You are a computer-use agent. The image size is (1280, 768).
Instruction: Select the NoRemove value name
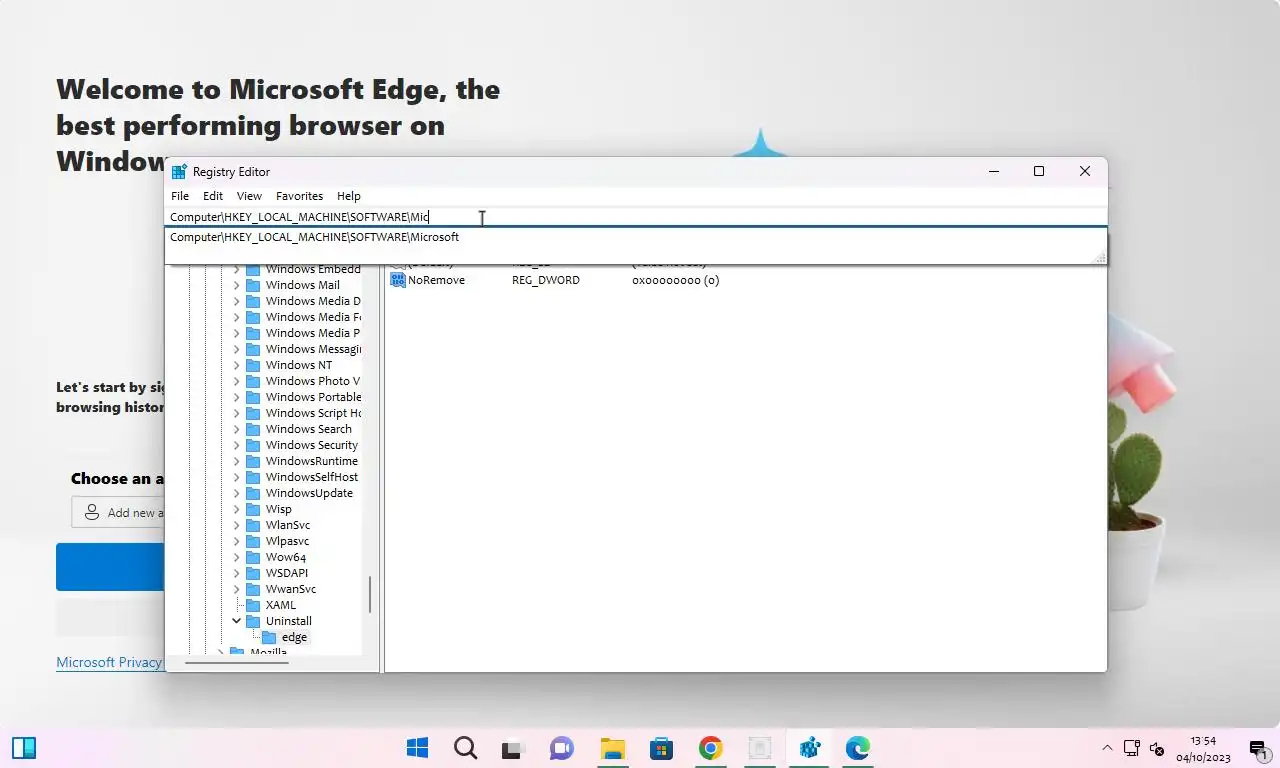[x=436, y=280]
